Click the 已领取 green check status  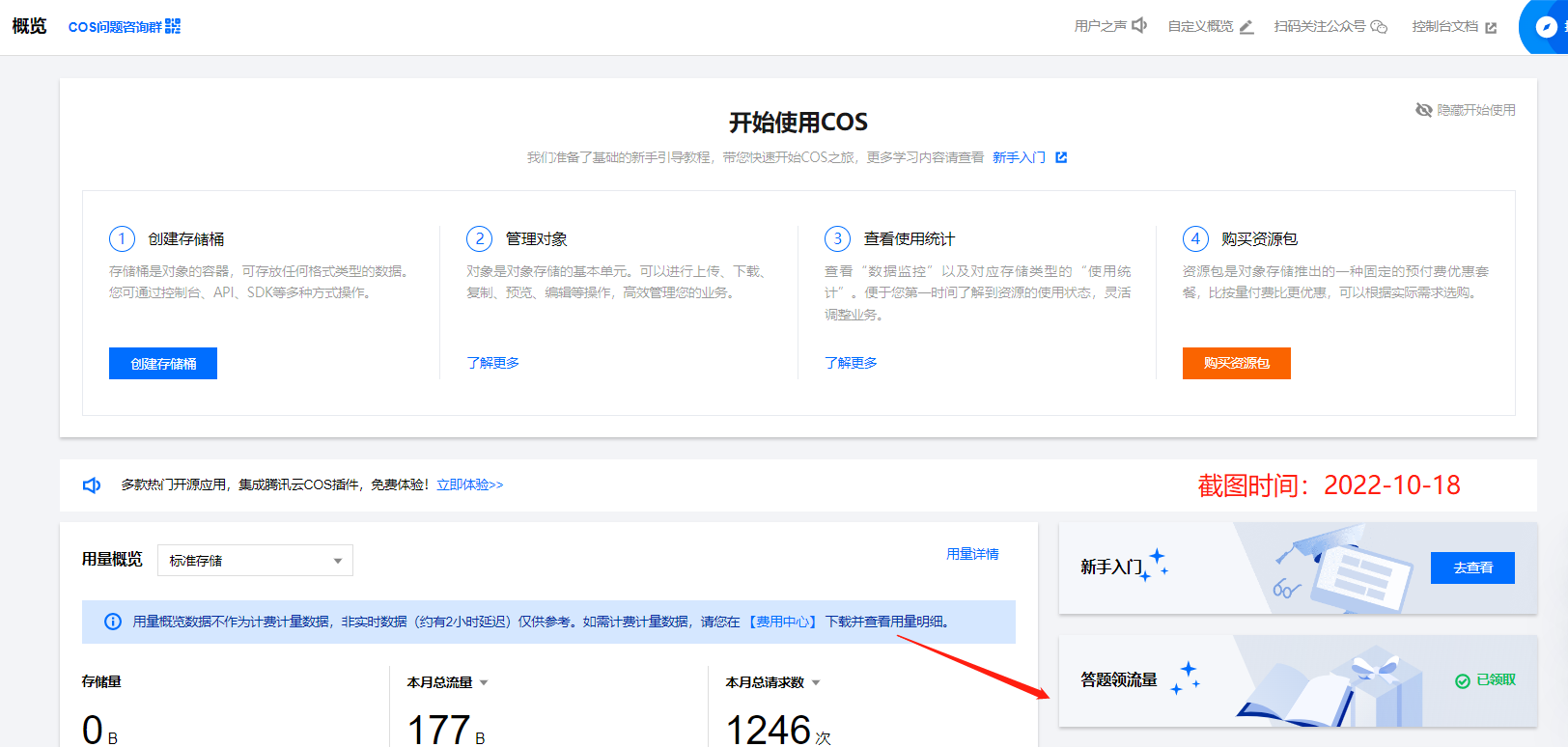[1485, 680]
